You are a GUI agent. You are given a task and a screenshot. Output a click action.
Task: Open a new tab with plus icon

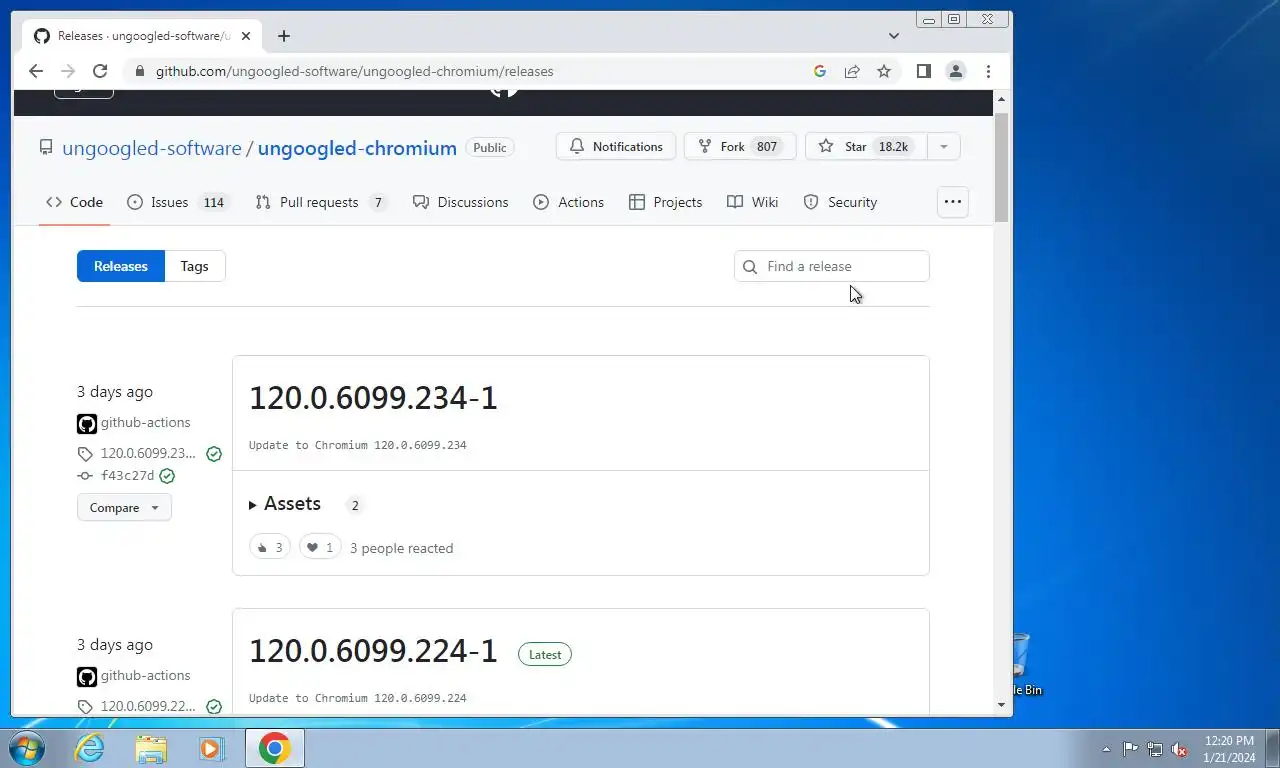click(x=284, y=36)
